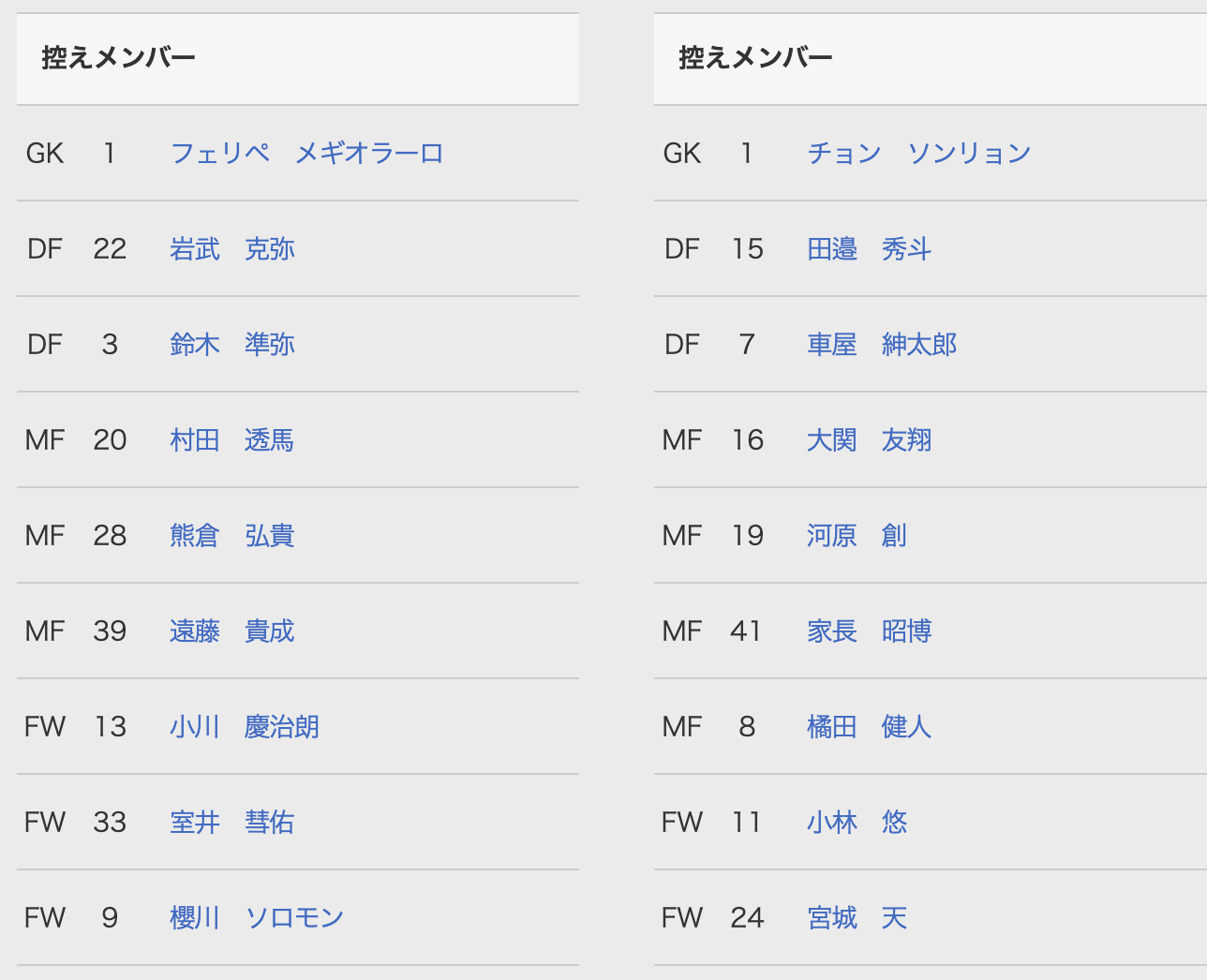Click right 控えメンバー section header
The width and height of the screenshot is (1207, 980).
[x=755, y=58]
